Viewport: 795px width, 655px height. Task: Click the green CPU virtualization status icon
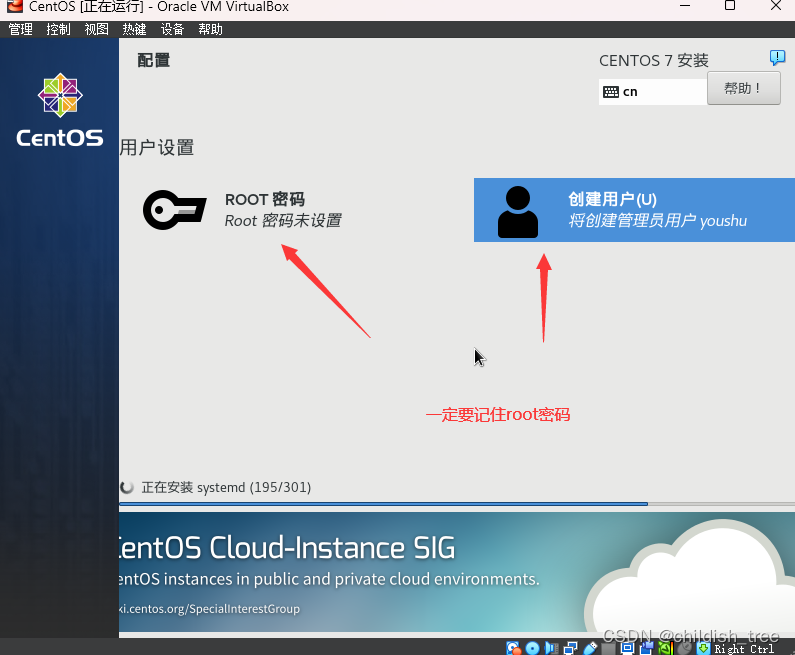(666, 648)
